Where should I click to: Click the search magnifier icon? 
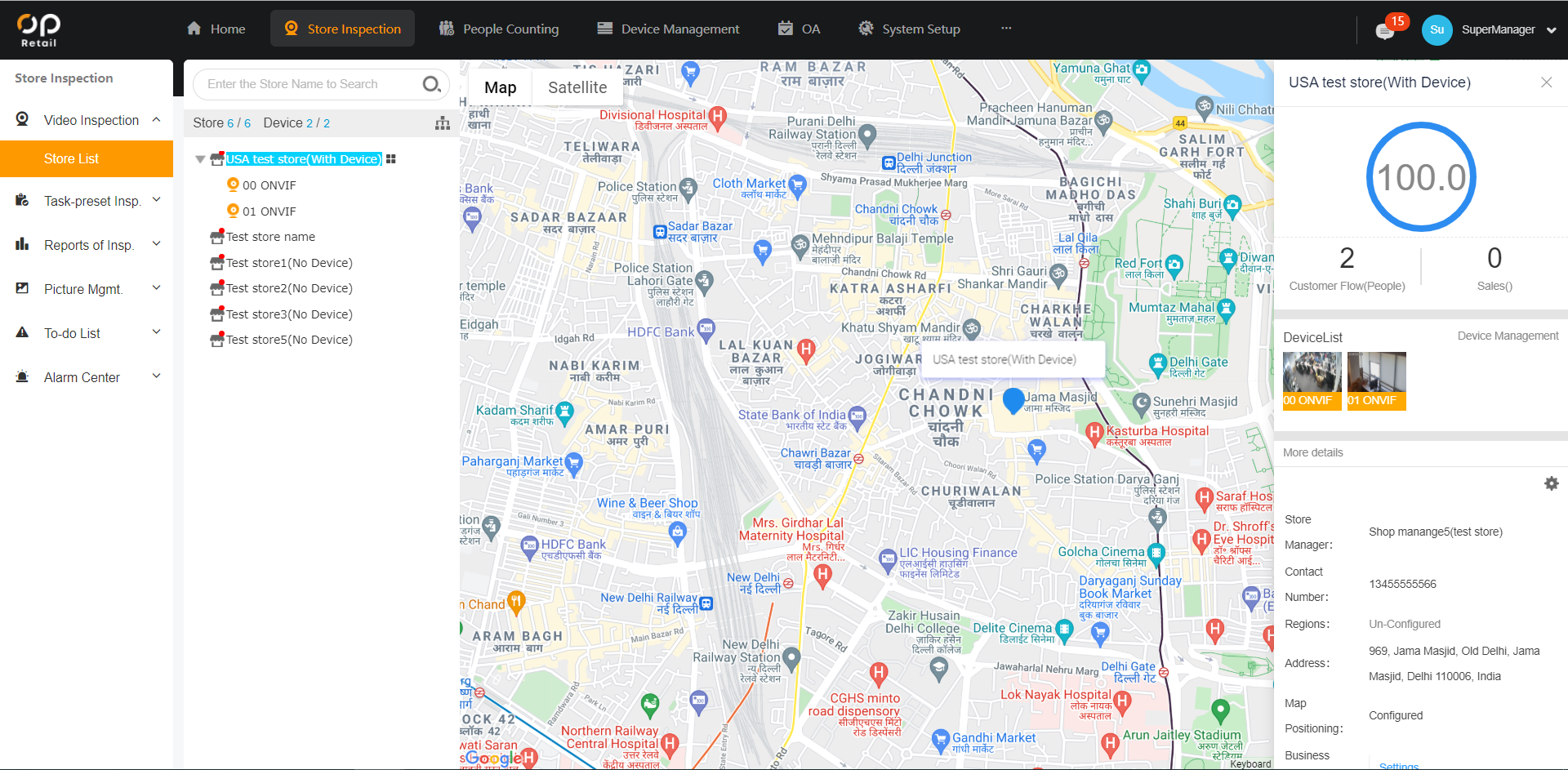click(x=431, y=84)
